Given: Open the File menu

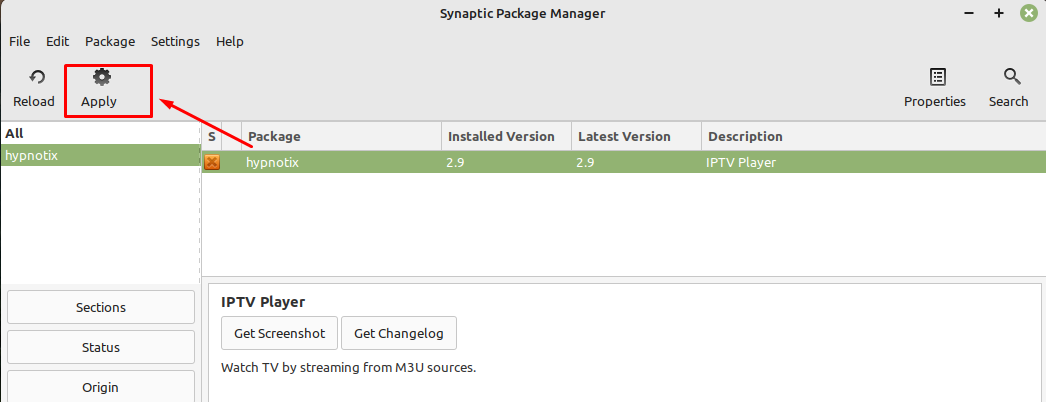Looking at the screenshot, I should 19,41.
